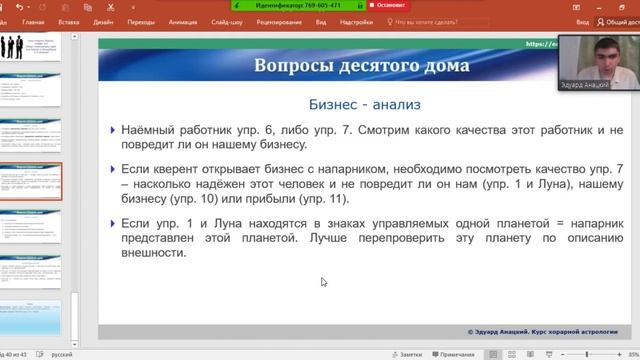Open the Вставка ribbon tab
Image resolution: width=640 pixels, height=360 pixels.
(x=69, y=22)
